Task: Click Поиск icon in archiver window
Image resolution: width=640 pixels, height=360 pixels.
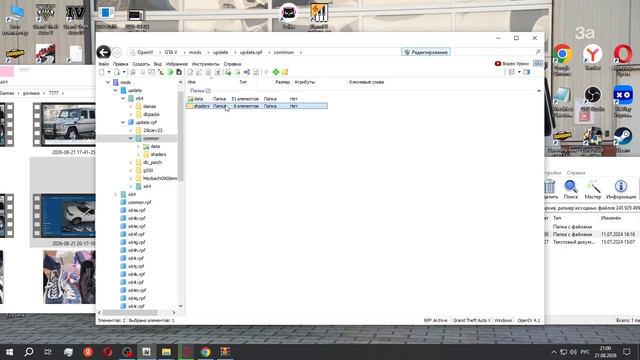Action: point(571,189)
